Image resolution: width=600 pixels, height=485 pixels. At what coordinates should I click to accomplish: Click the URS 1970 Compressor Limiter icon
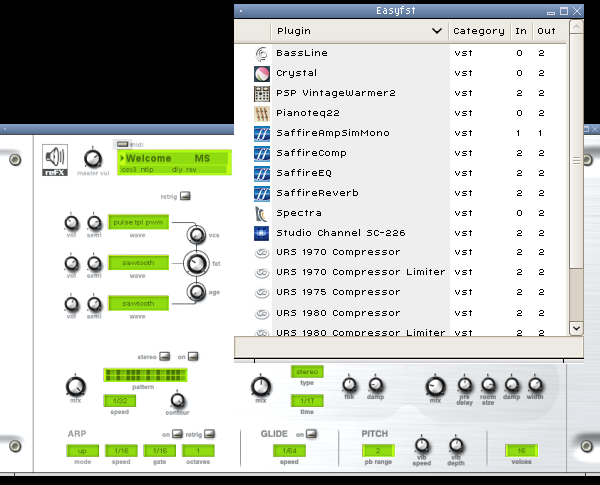tap(262, 273)
